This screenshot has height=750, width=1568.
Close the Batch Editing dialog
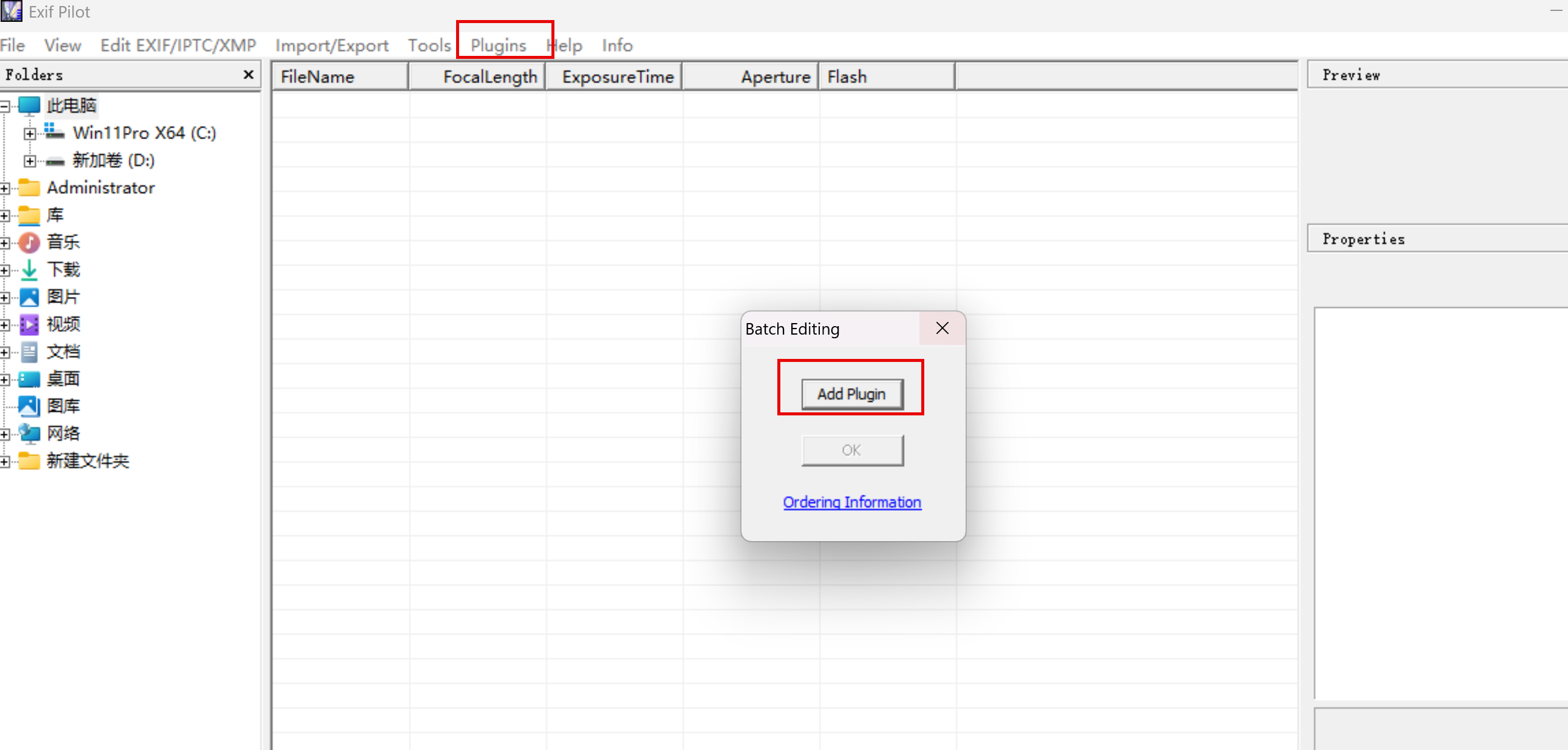click(x=942, y=328)
